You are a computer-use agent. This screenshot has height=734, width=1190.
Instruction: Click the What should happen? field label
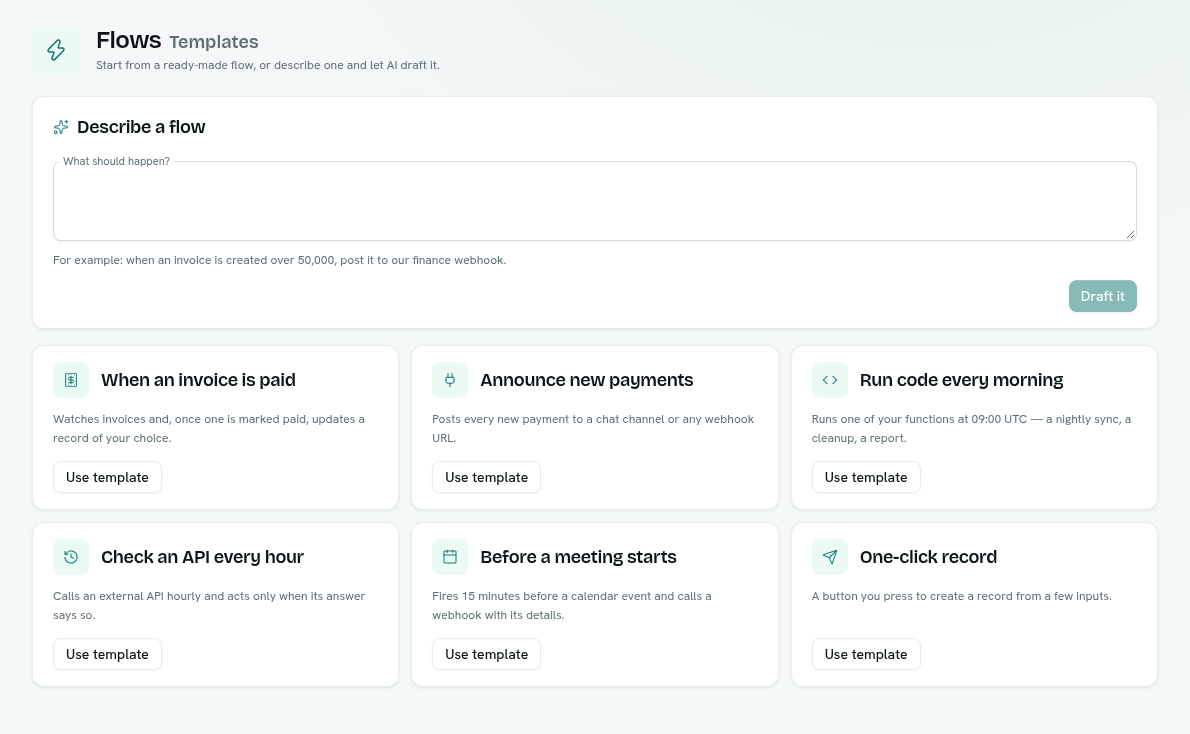tap(116, 161)
